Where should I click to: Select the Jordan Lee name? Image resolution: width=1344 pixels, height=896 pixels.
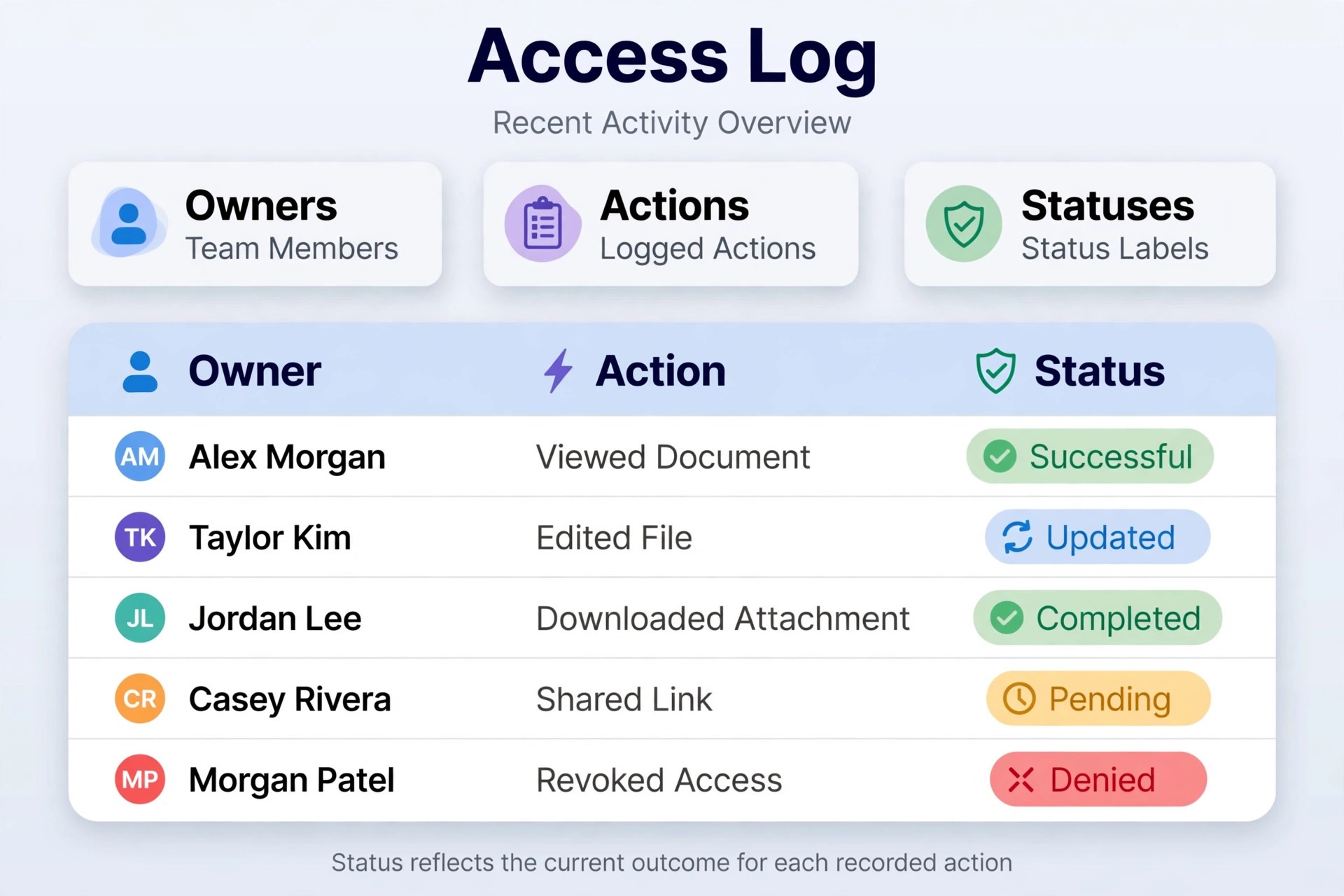(x=275, y=619)
